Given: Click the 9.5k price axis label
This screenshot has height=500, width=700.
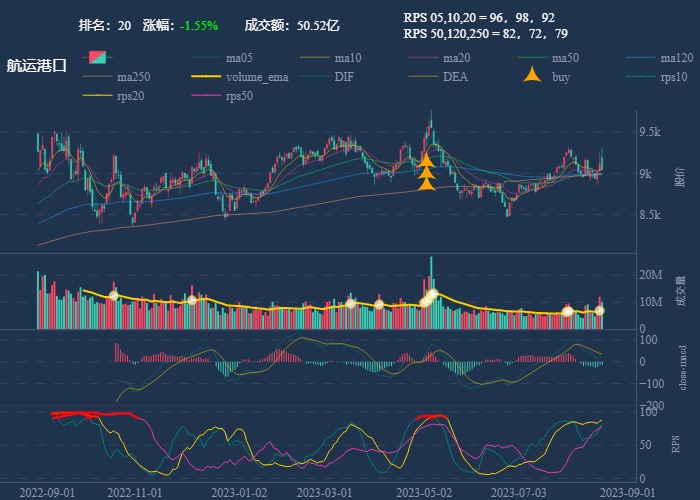Looking at the screenshot, I should point(651,132).
